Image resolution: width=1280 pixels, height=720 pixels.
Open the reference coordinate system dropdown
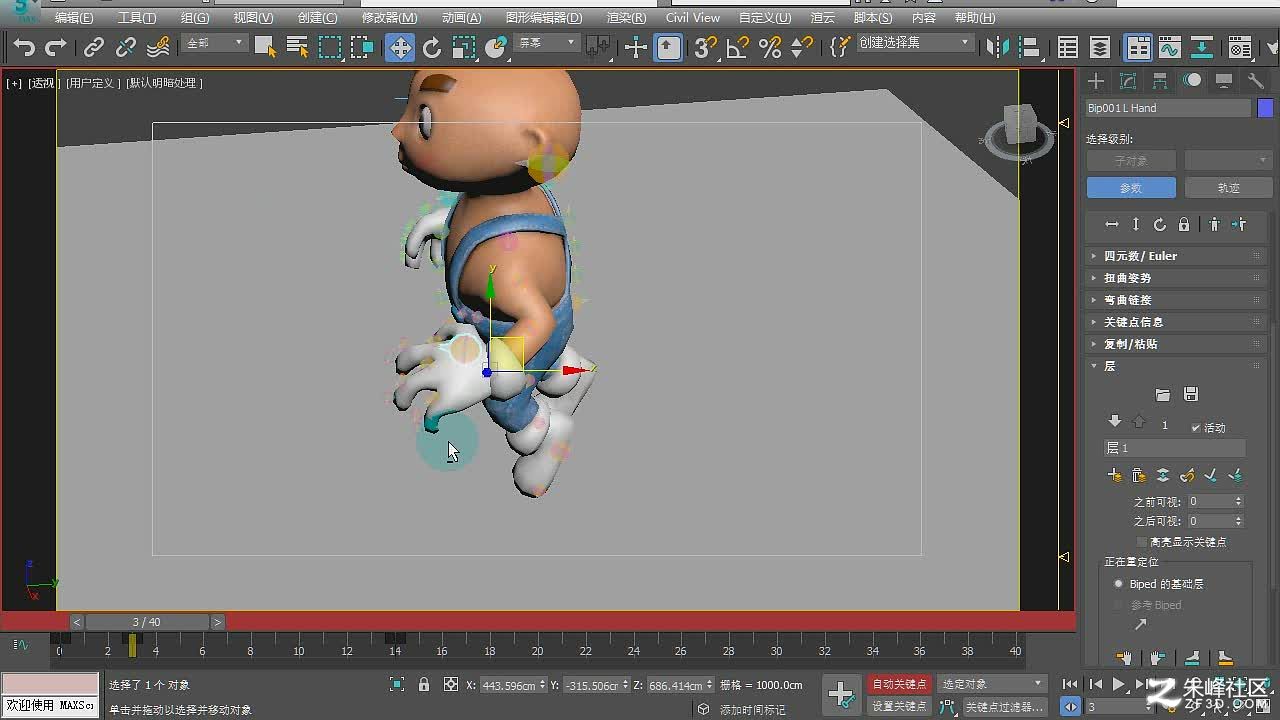[547, 43]
